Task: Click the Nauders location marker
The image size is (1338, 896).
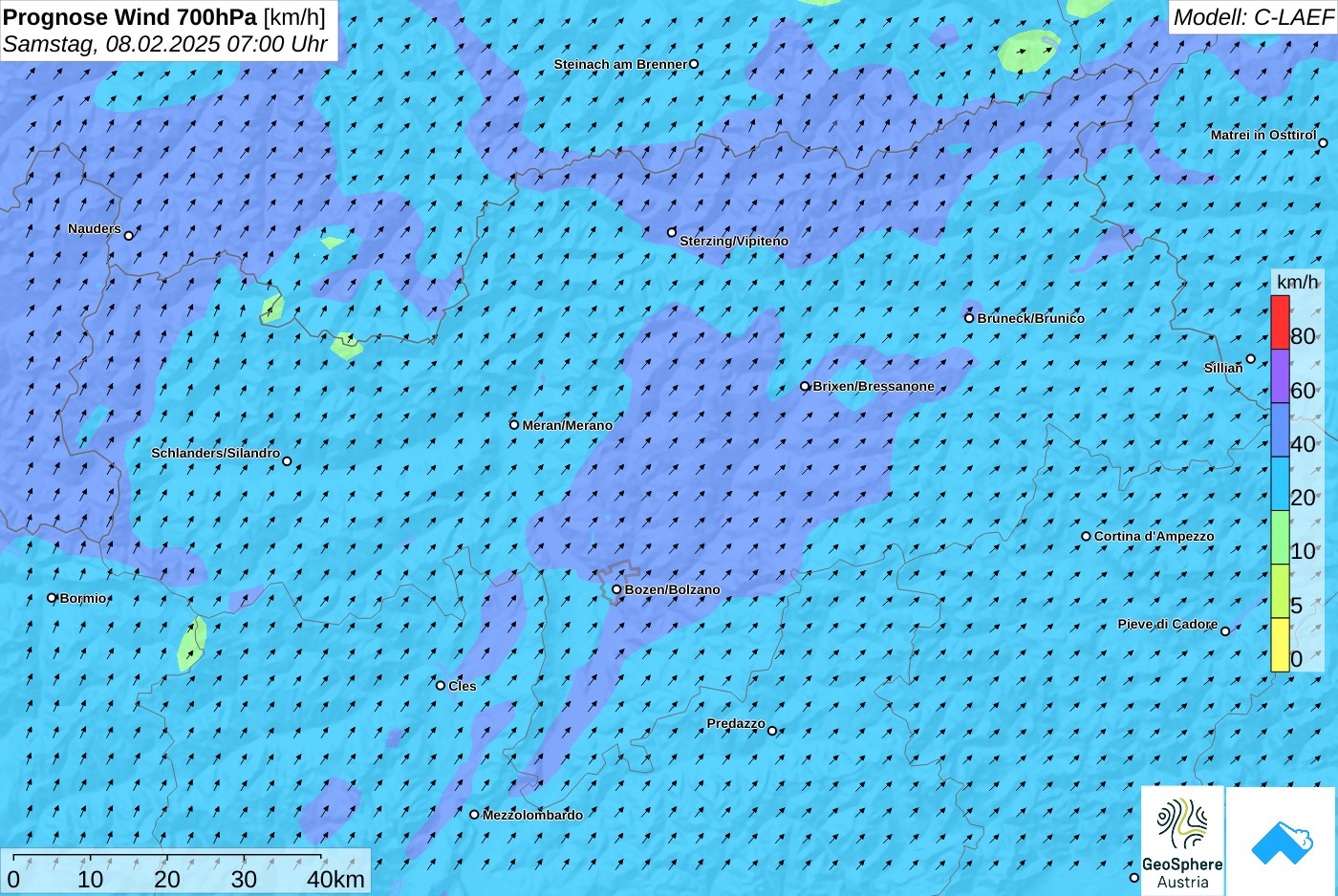Action: click(128, 235)
